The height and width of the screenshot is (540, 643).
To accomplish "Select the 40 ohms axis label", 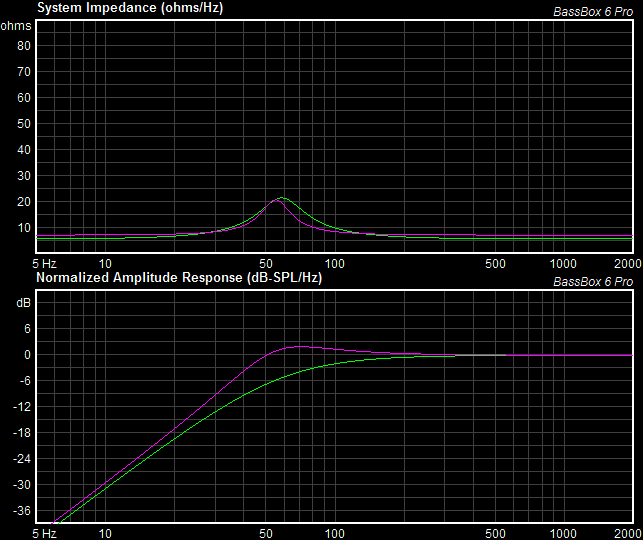I will pos(24,150).
